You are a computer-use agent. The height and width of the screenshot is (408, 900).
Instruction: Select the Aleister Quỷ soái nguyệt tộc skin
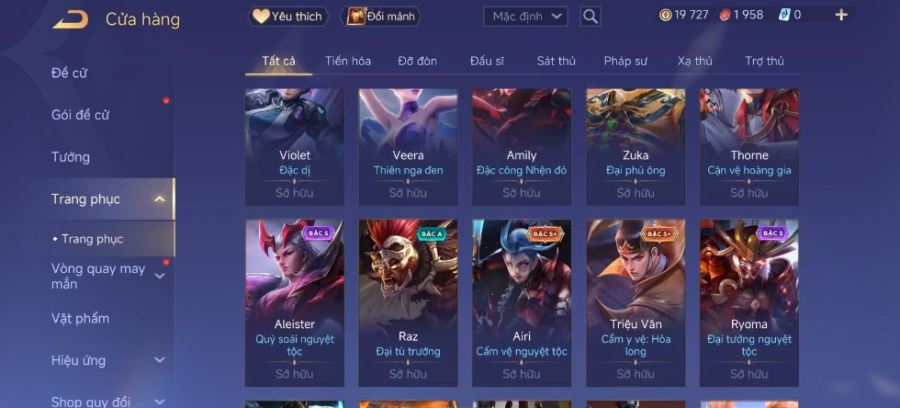coord(294,303)
